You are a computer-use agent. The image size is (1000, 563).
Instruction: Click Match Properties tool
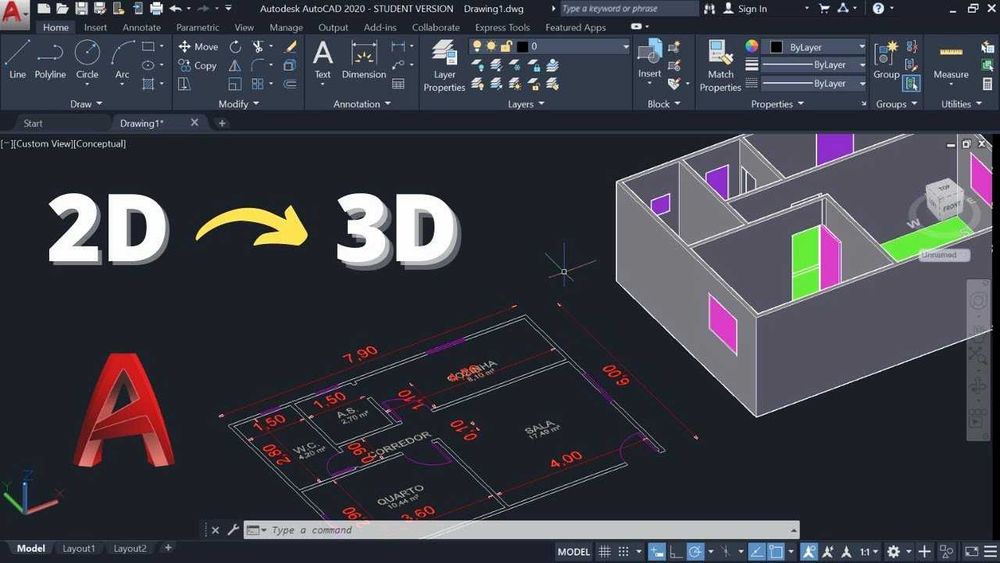pos(720,65)
